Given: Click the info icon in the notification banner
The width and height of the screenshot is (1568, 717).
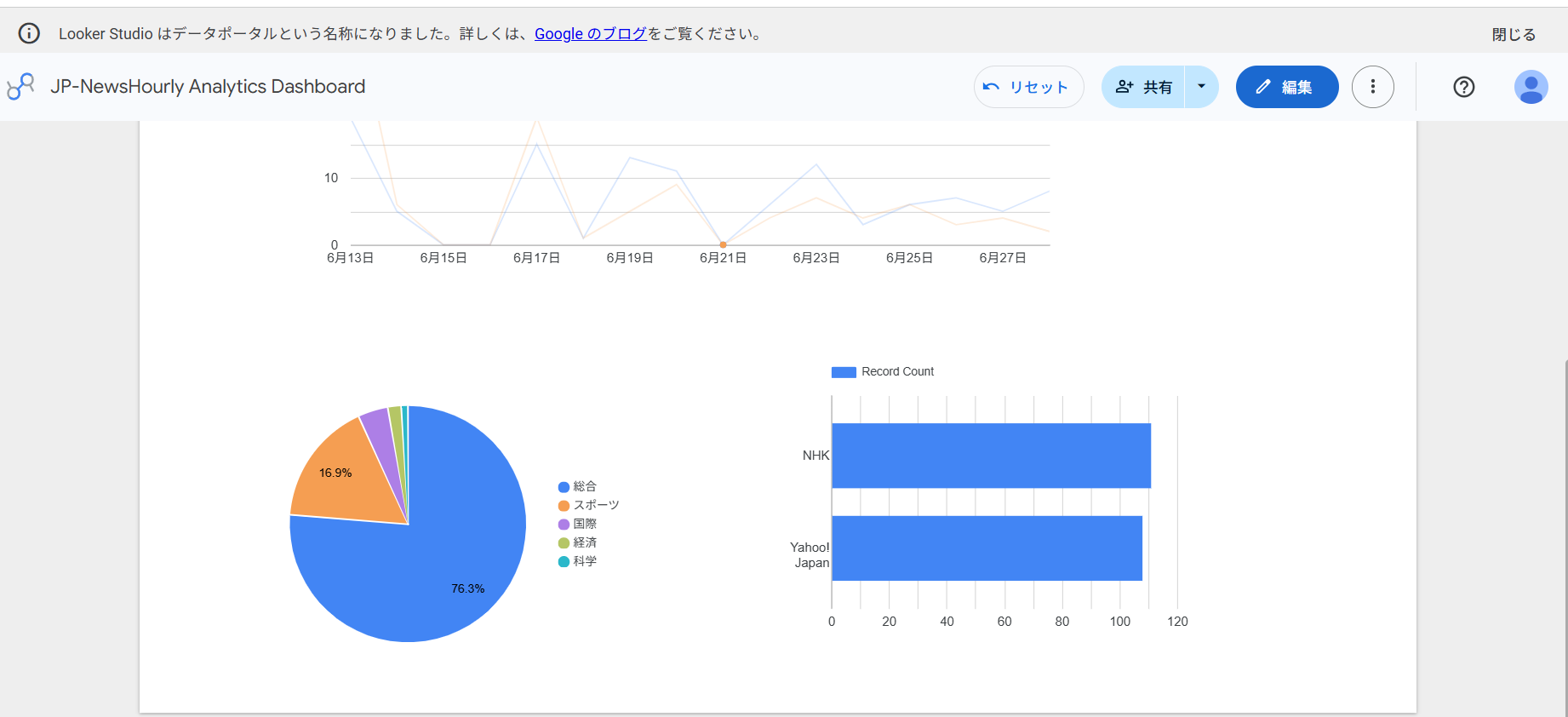Looking at the screenshot, I should pos(29,33).
